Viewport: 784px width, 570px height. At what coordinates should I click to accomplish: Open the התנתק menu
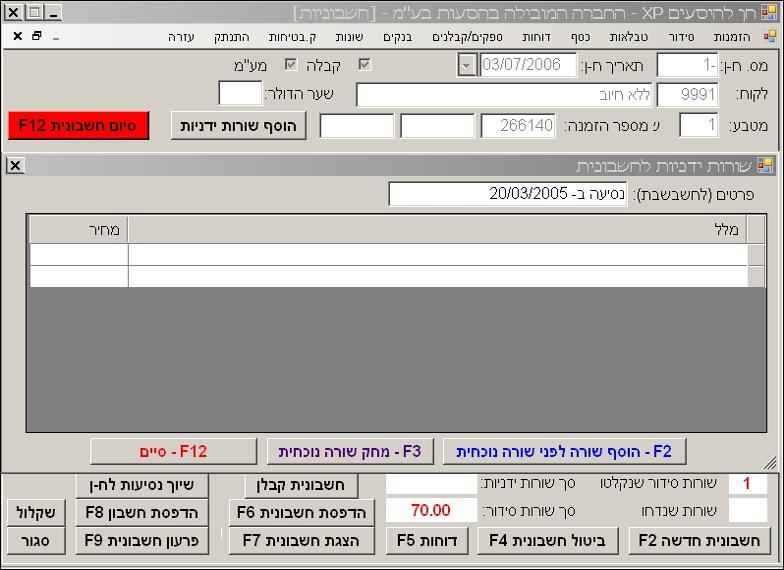click(232, 37)
